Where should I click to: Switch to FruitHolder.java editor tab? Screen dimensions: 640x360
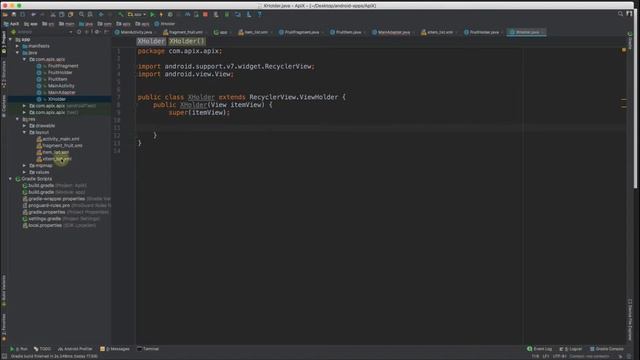pos(483,32)
